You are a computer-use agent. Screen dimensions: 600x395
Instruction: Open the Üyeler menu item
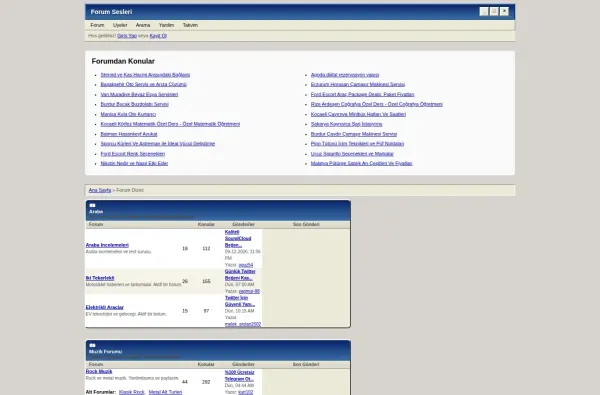point(120,25)
